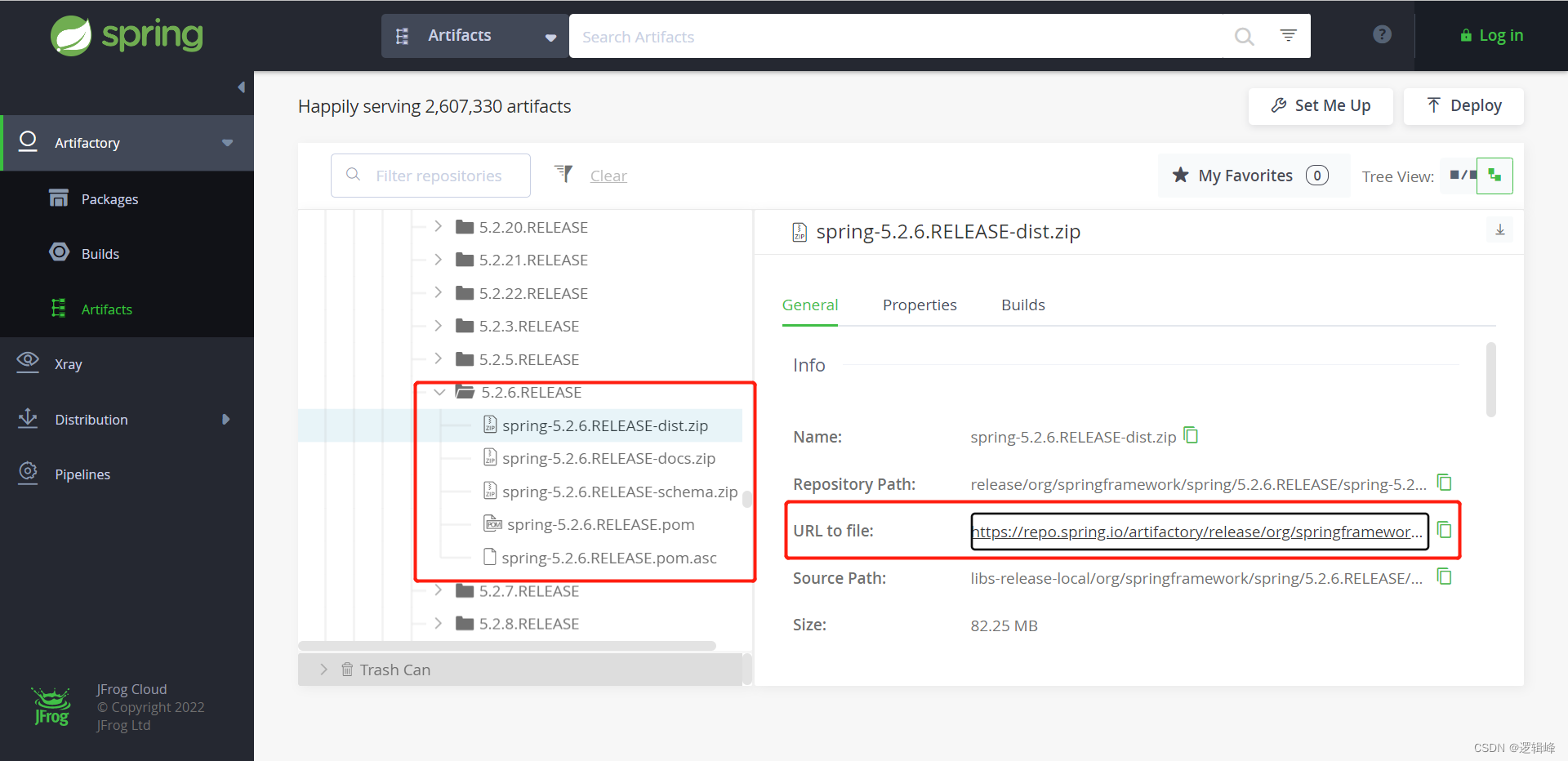Click the Pipelines gear icon
Viewport: 1568px width, 761px height.
(x=28, y=473)
